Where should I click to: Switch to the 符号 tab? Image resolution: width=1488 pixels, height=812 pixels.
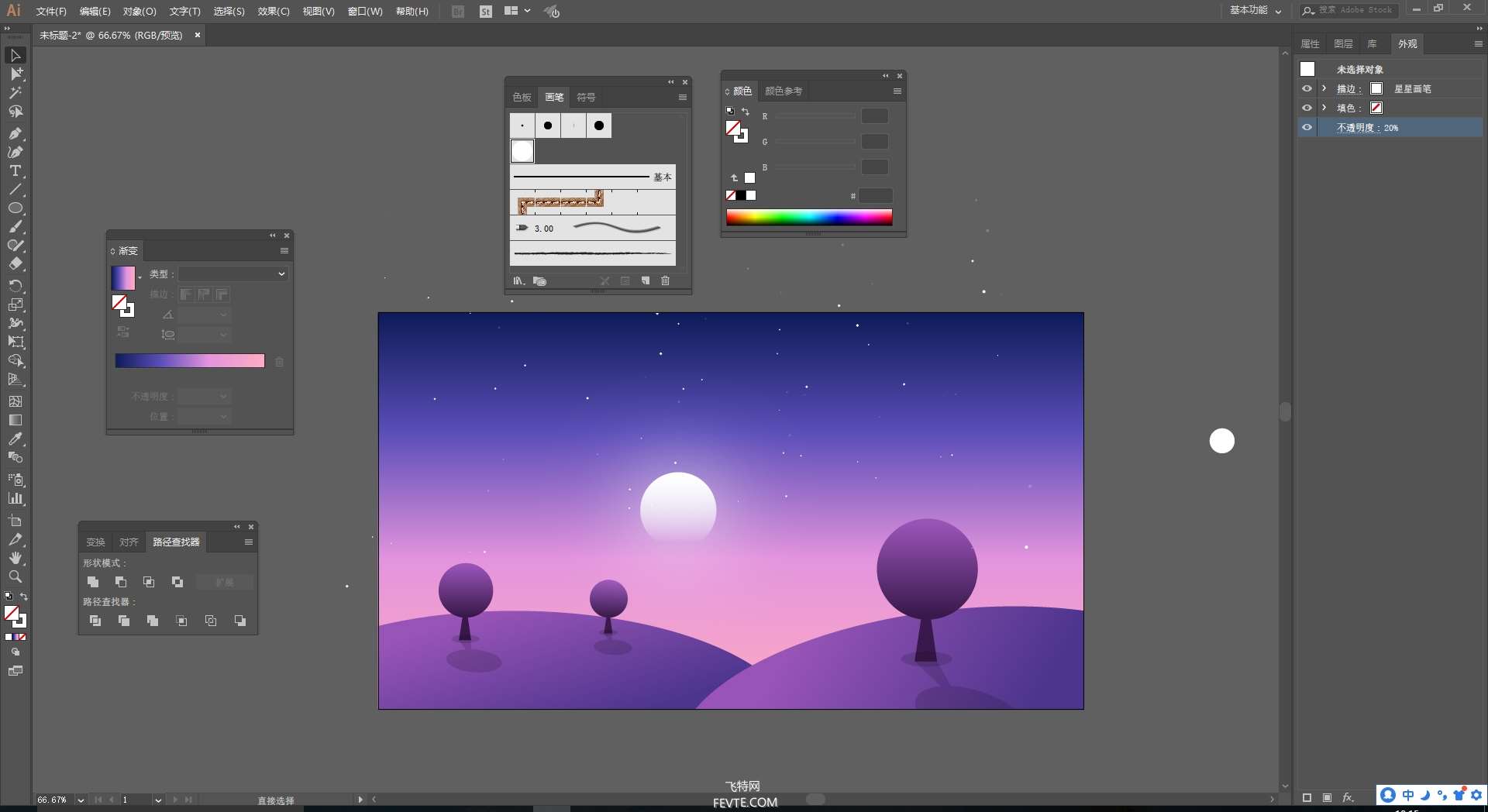tap(586, 98)
